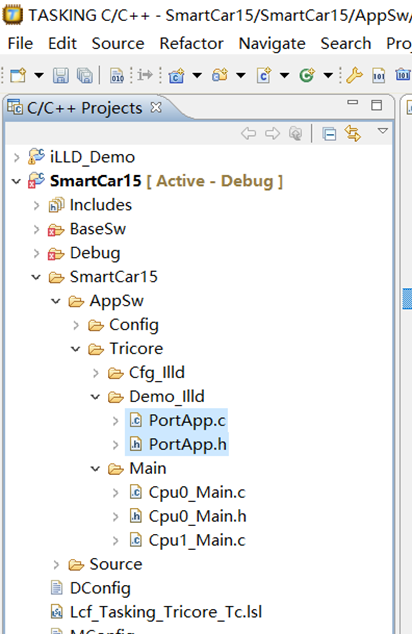Viewport: 412px width, 634px height.
Task: Select the Cpu1_Main.c file
Action: click(x=197, y=540)
